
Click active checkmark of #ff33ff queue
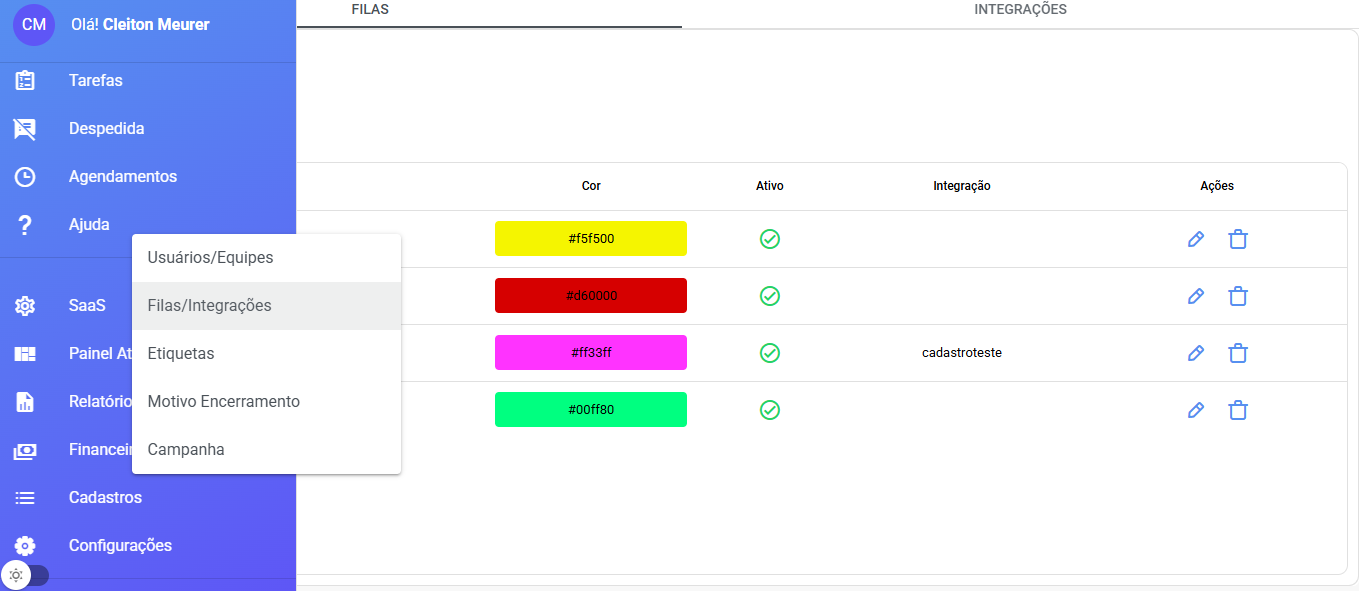tap(770, 353)
